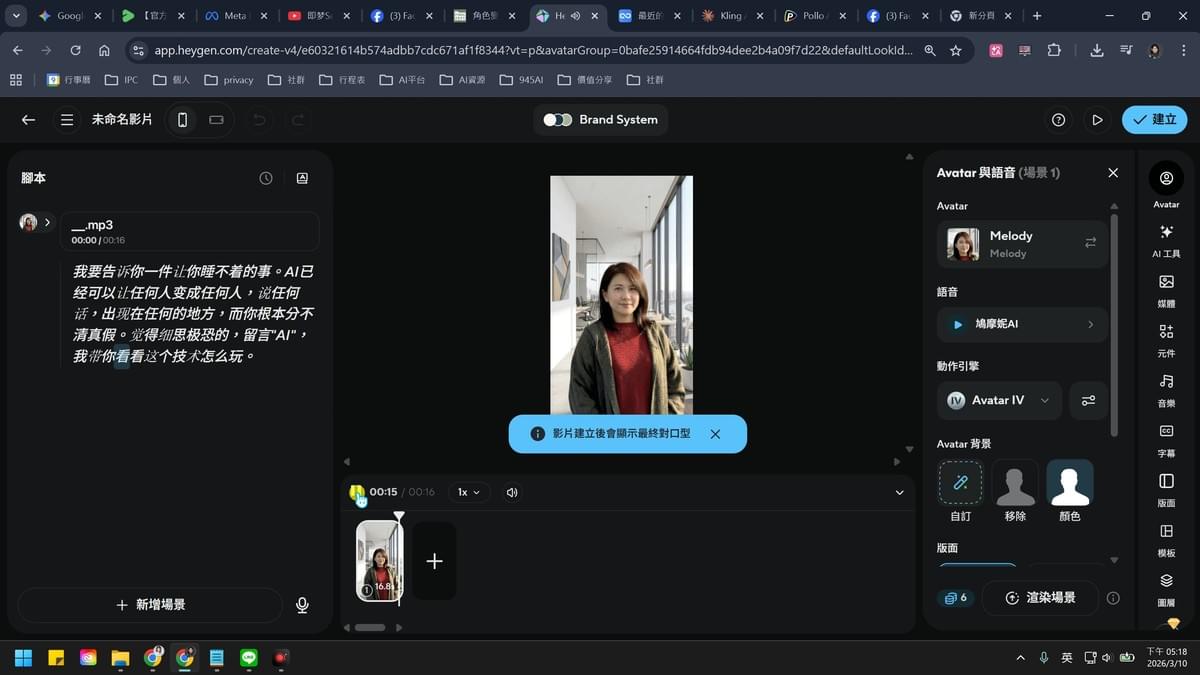Screen dimensions: 1200x675
Task: Click the 建立 create button
Action: (x=1154, y=120)
